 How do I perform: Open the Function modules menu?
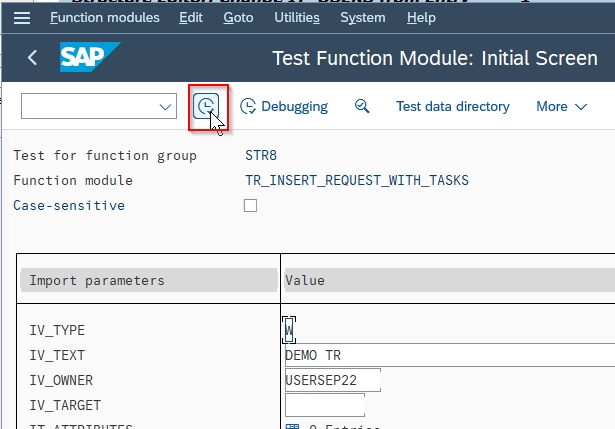[x=104, y=18]
